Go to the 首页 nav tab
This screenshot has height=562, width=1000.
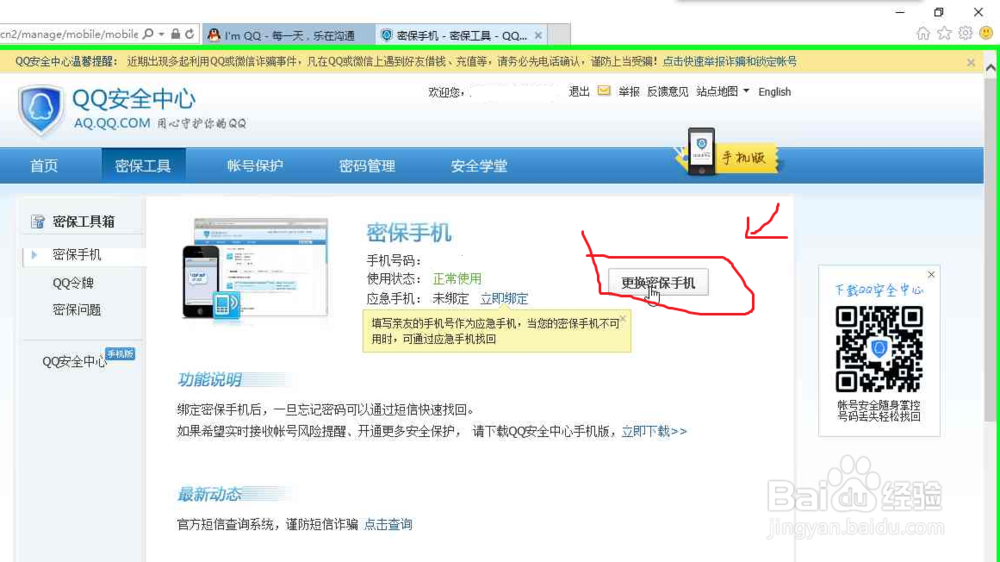pyautogui.click(x=44, y=166)
